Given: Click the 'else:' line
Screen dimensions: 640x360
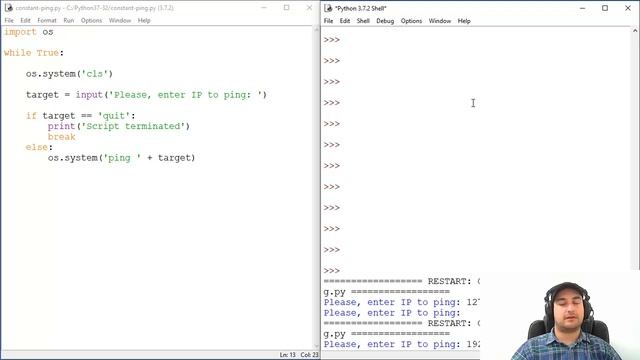Looking at the screenshot, I should 39,147.
